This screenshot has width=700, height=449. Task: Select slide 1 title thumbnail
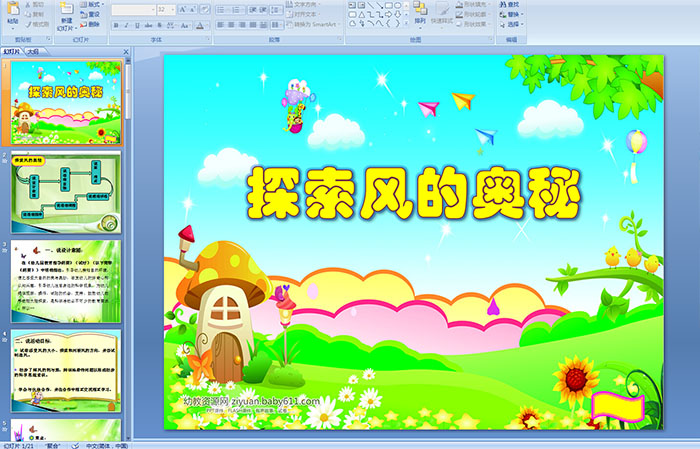(x=66, y=103)
